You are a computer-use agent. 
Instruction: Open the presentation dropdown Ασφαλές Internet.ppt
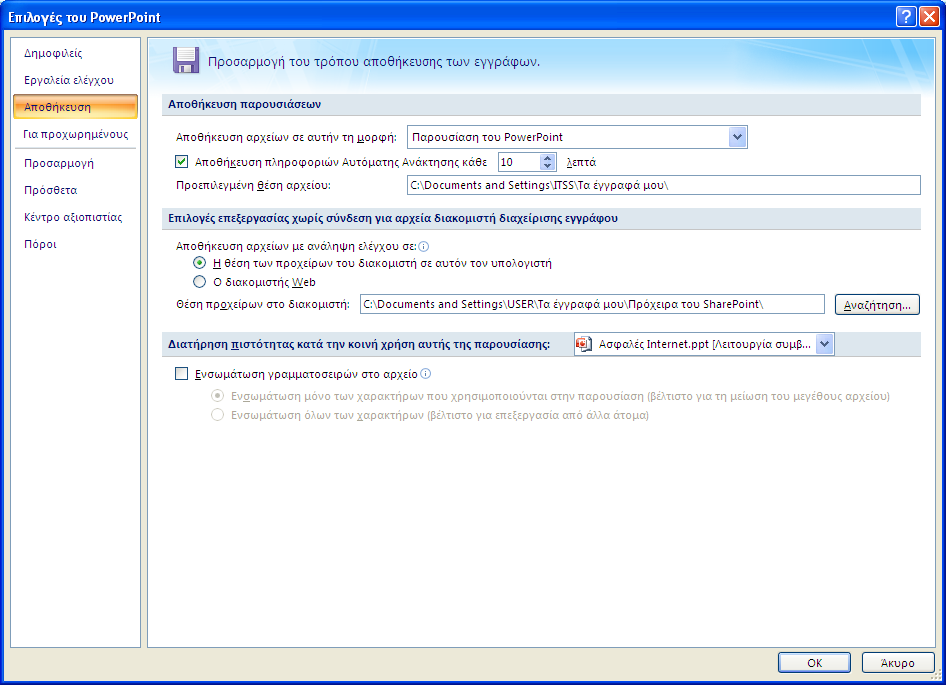click(x=704, y=344)
